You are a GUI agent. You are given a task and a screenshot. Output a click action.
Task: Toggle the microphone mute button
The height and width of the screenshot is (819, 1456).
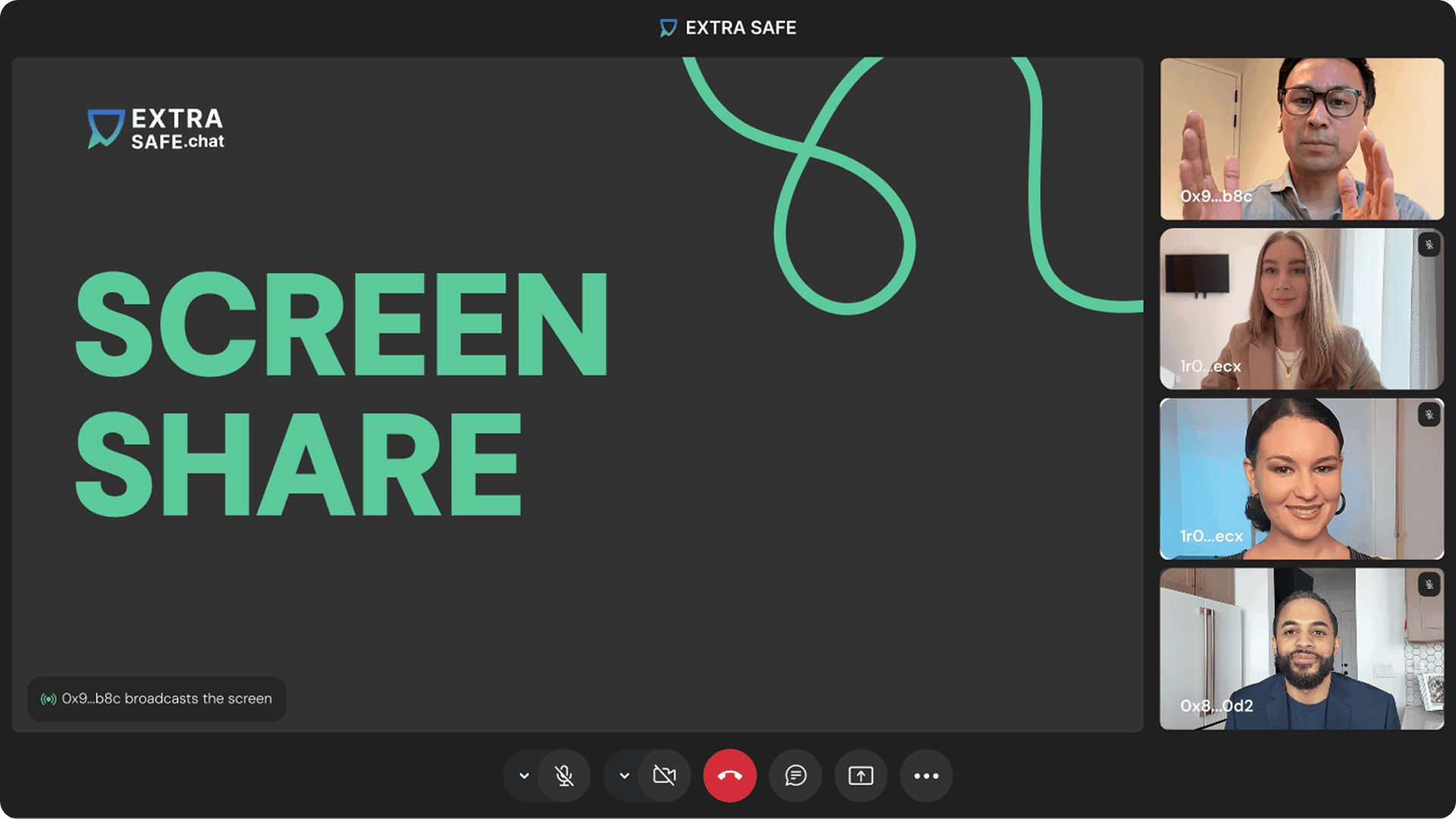(x=563, y=776)
